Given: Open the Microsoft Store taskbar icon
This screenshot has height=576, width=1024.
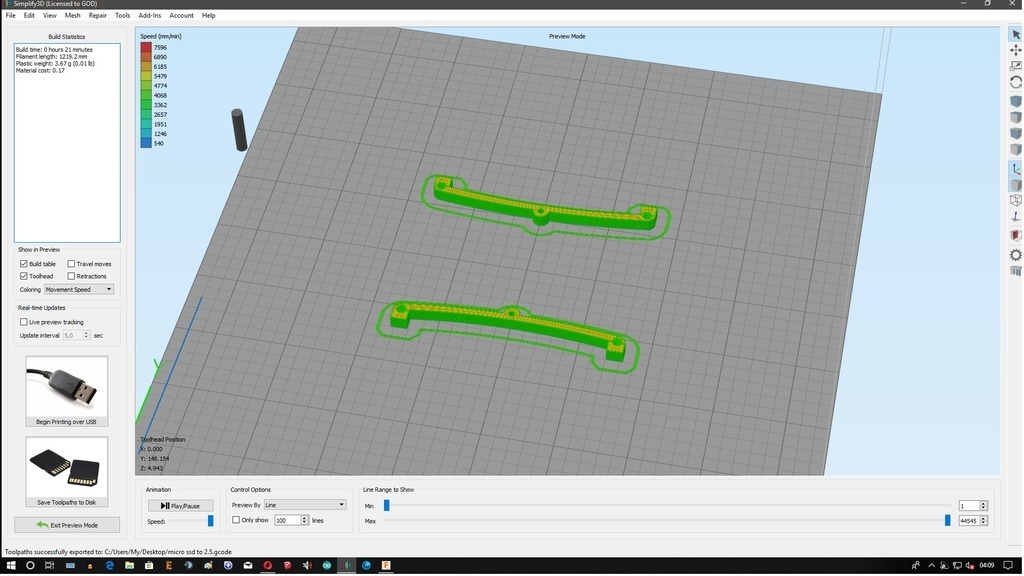Looking at the screenshot, I should click(x=149, y=566).
